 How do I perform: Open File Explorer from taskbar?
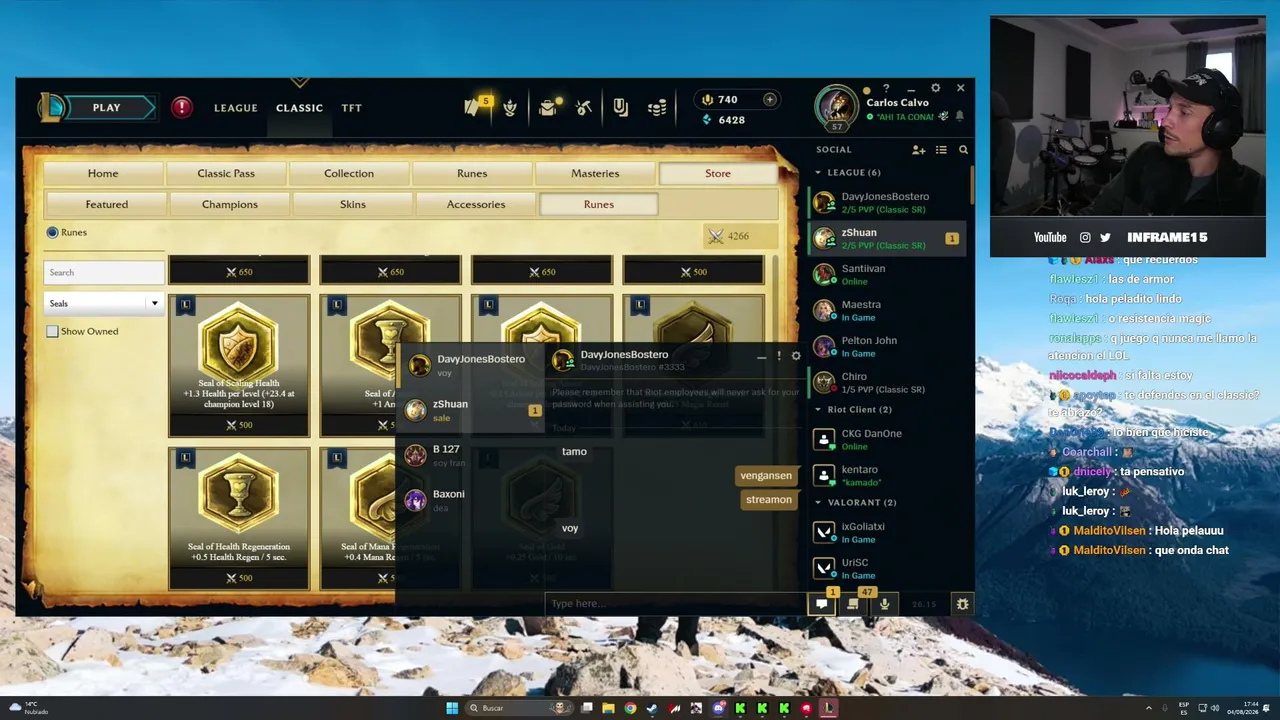pos(608,708)
